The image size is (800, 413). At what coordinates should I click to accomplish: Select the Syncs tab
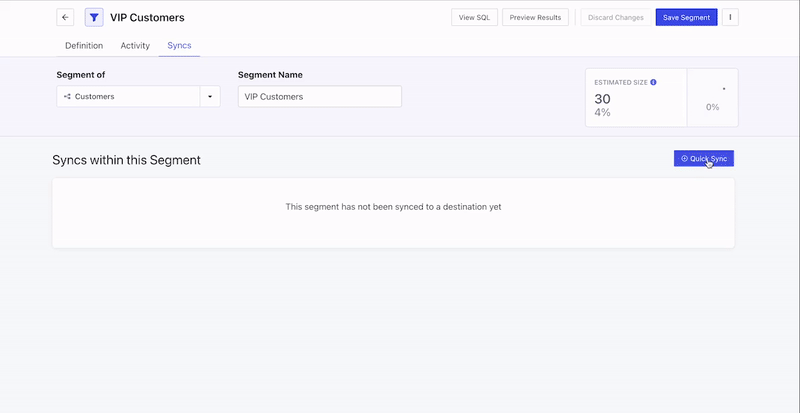pyautogui.click(x=179, y=46)
